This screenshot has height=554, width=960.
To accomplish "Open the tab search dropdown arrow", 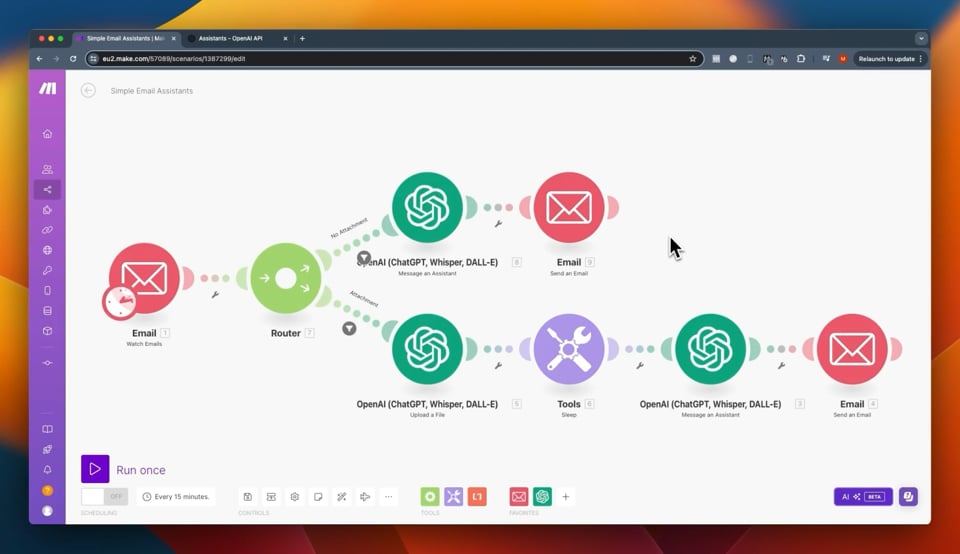I will point(921,39).
